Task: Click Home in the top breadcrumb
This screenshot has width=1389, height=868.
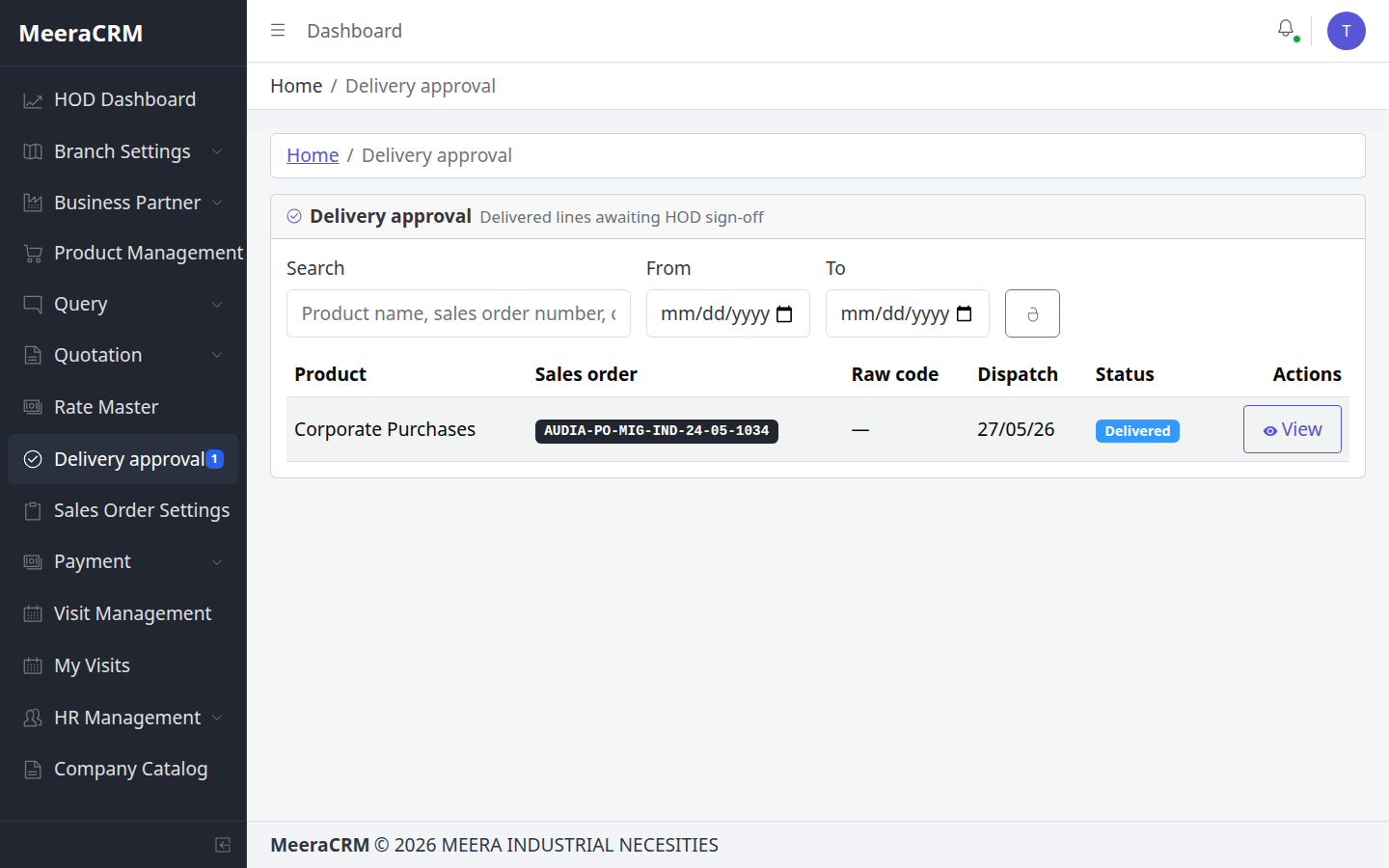Action: [296, 86]
